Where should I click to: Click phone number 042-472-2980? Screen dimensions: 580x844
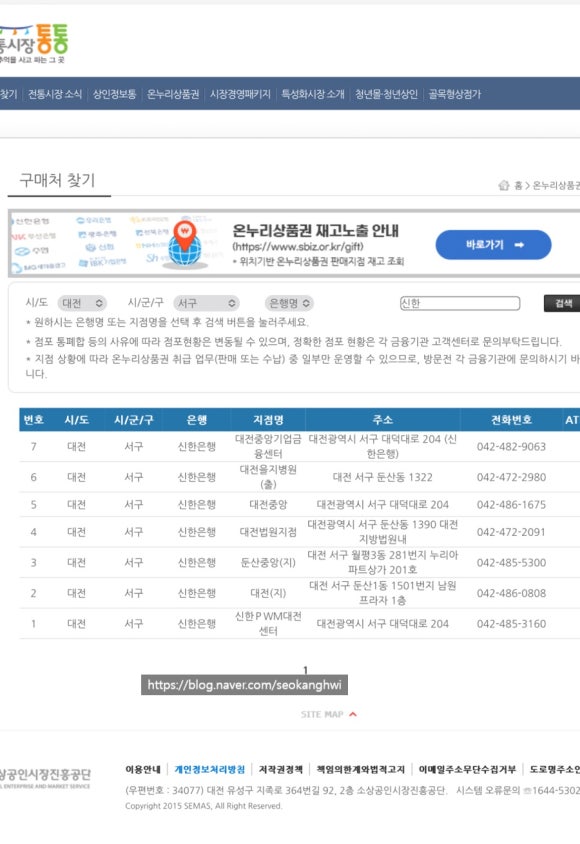pyautogui.click(x=511, y=477)
